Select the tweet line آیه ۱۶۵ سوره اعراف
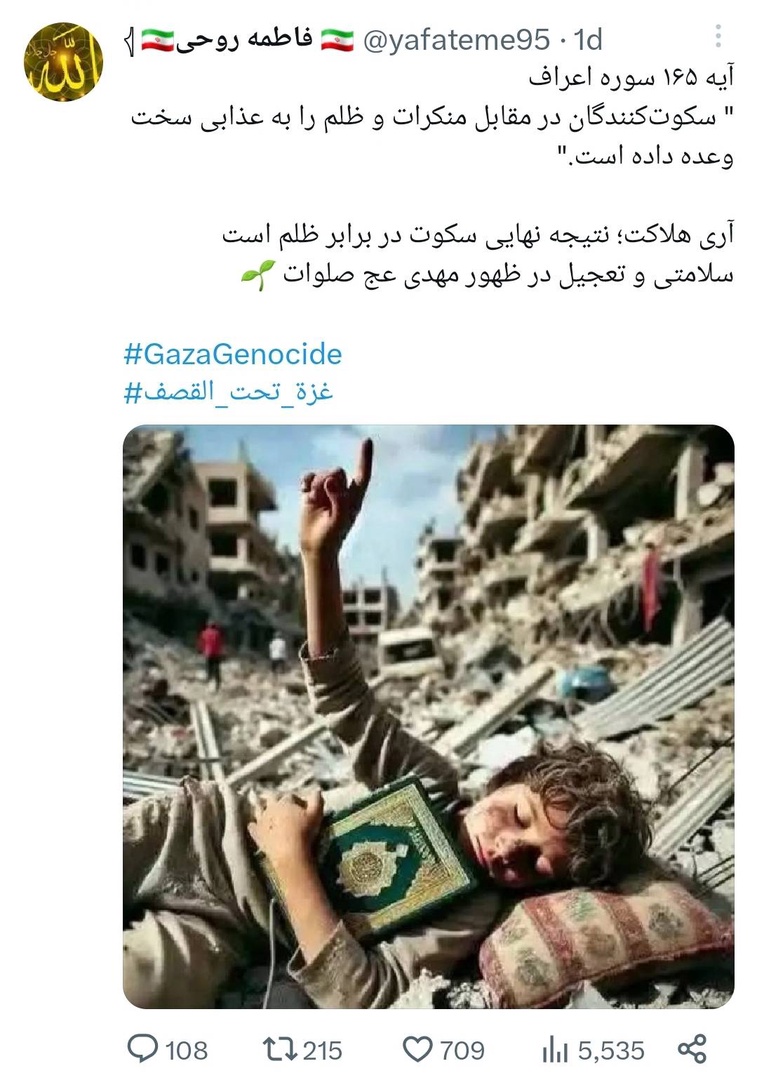Screen dimensions: 757x1080 tap(632, 78)
